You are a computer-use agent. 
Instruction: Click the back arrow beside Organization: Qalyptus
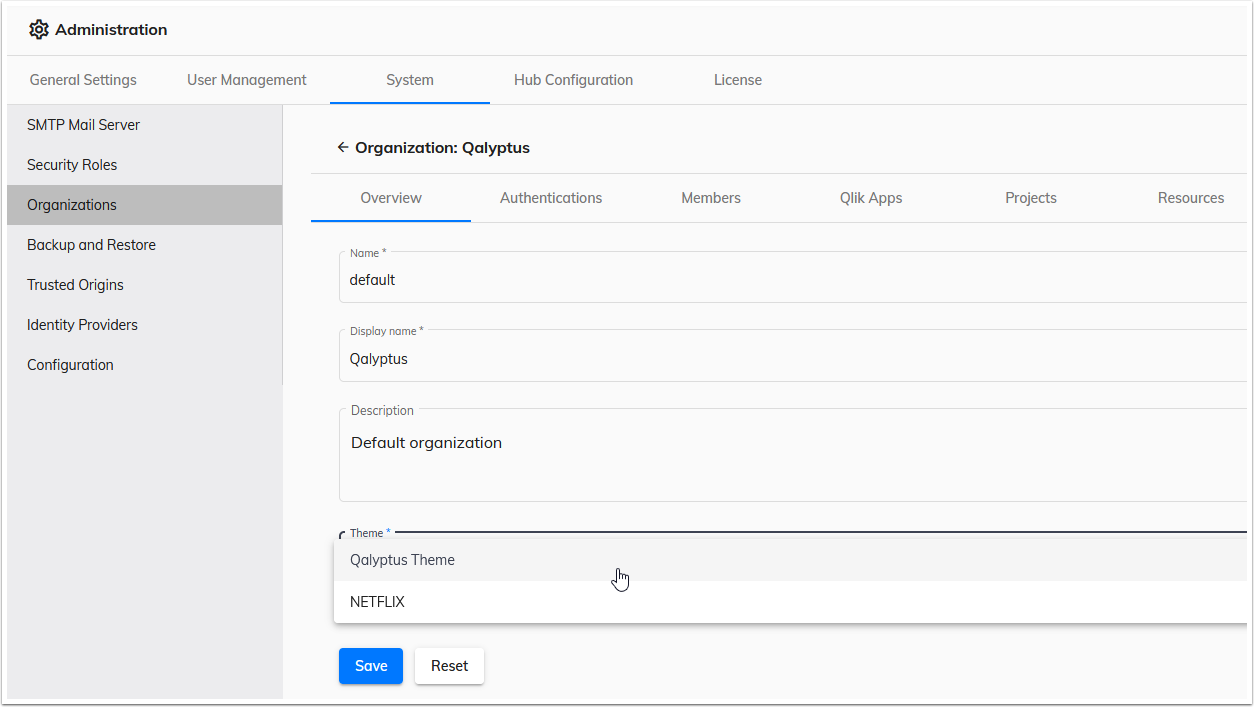343,147
